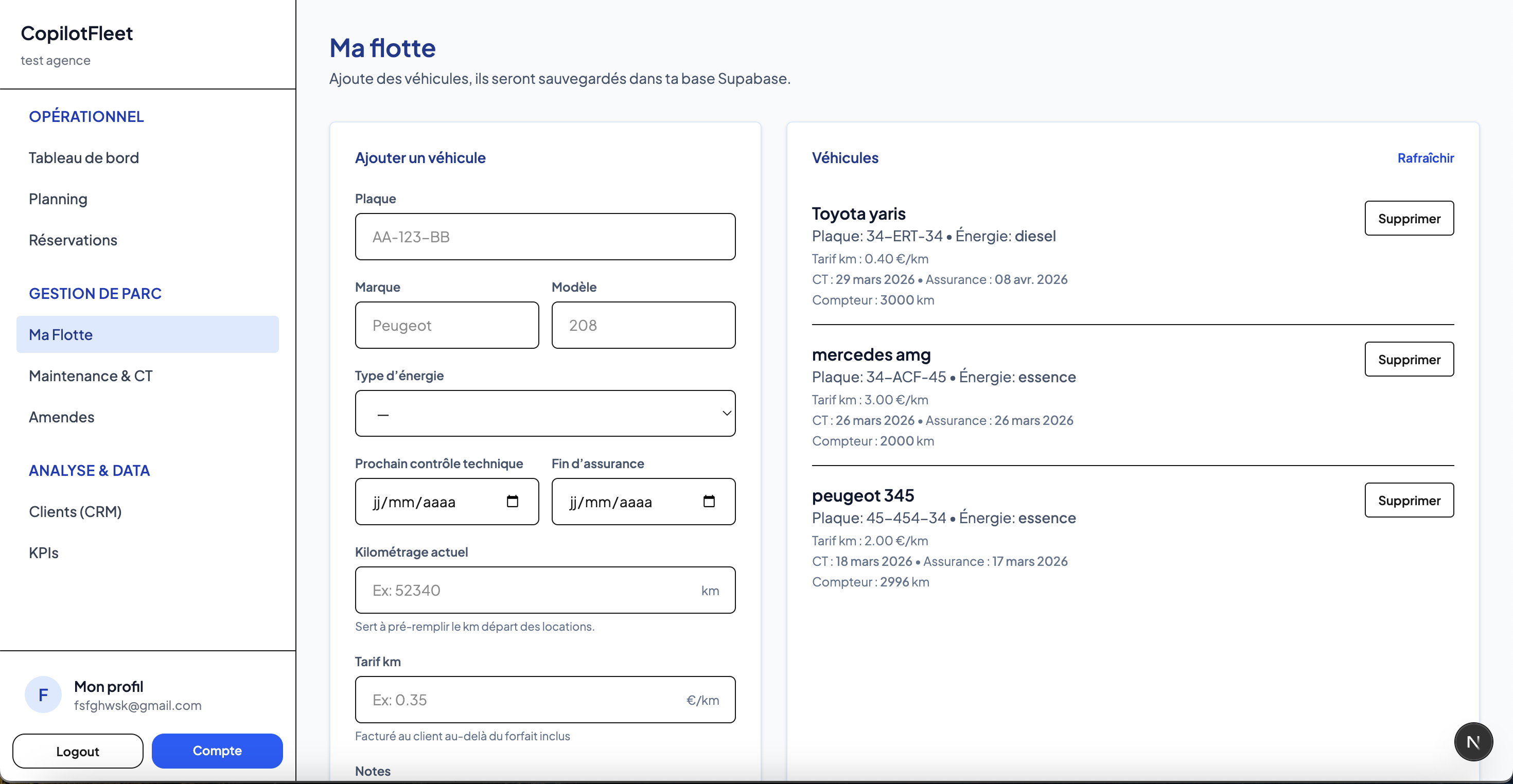
Task: Open Tableau de bord from the sidebar
Action: [x=83, y=157]
